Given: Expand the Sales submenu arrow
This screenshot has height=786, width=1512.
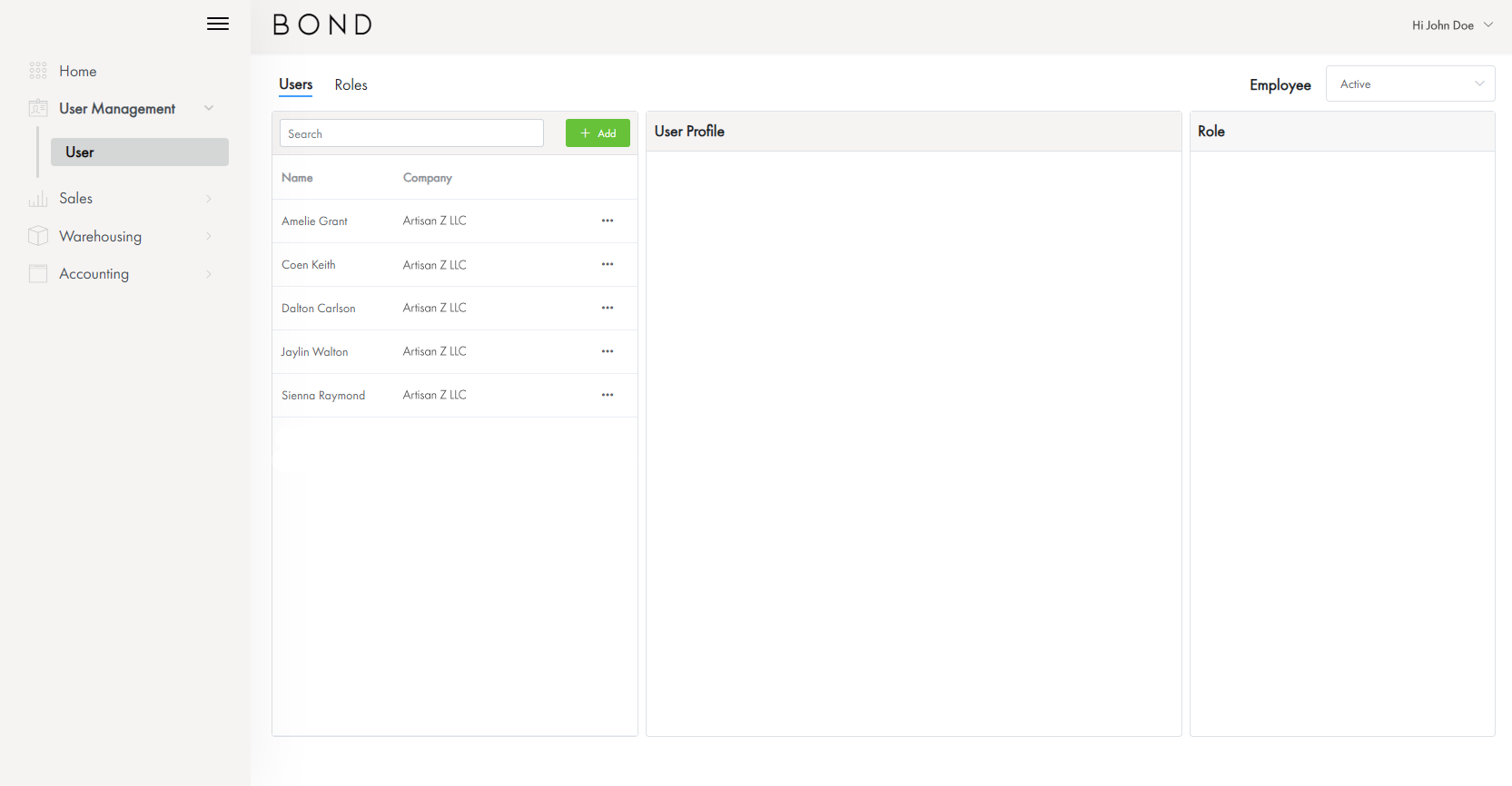Looking at the screenshot, I should [x=209, y=199].
